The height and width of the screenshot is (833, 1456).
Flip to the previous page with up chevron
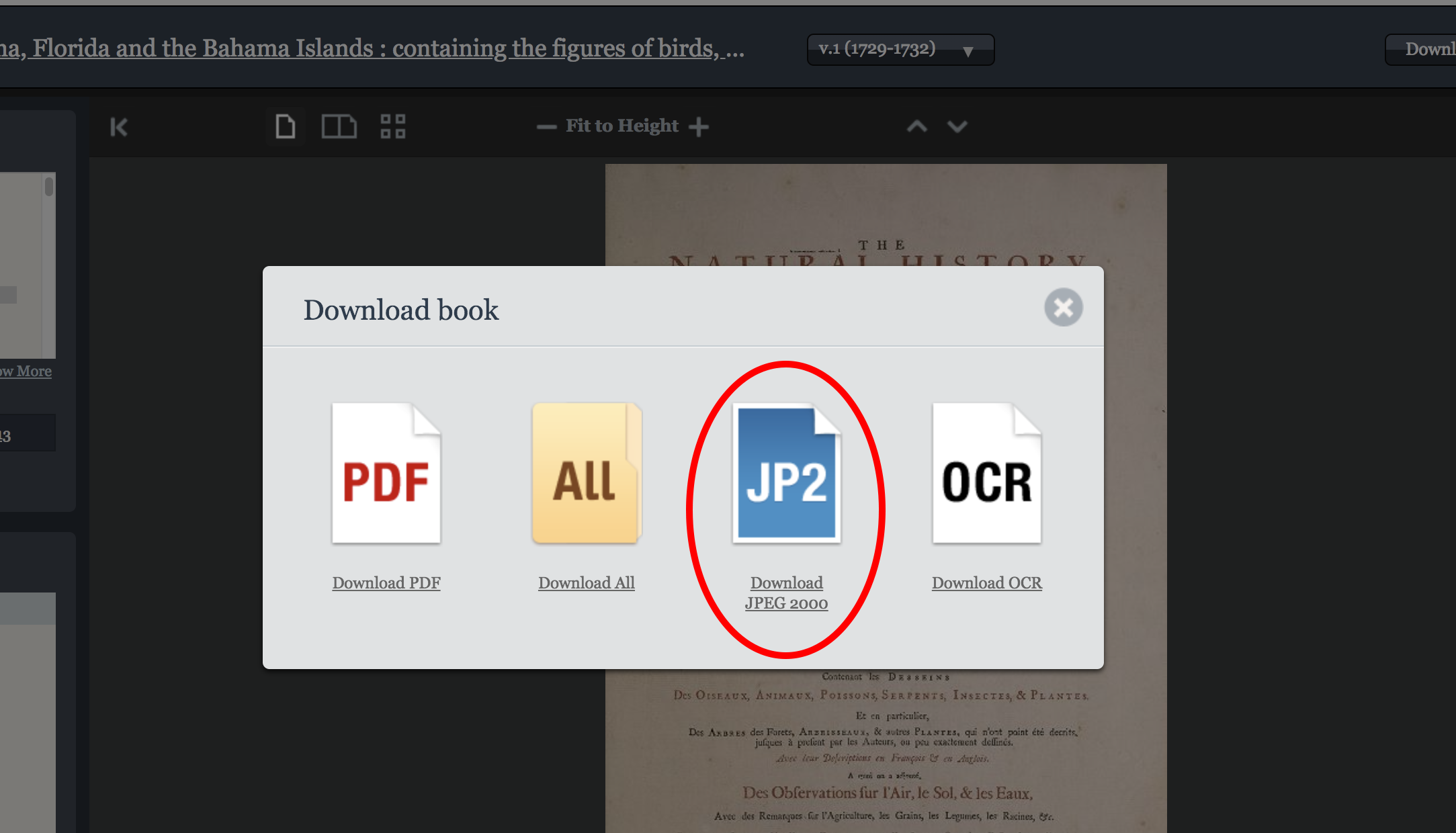click(916, 126)
